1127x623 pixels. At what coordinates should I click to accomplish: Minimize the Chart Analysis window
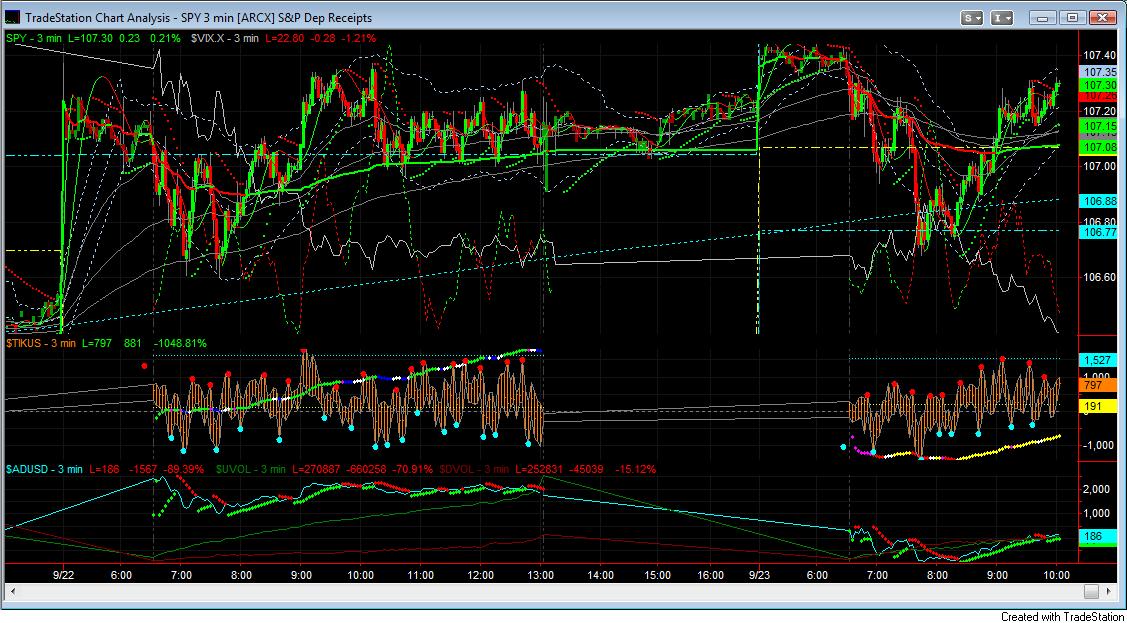[1042, 17]
